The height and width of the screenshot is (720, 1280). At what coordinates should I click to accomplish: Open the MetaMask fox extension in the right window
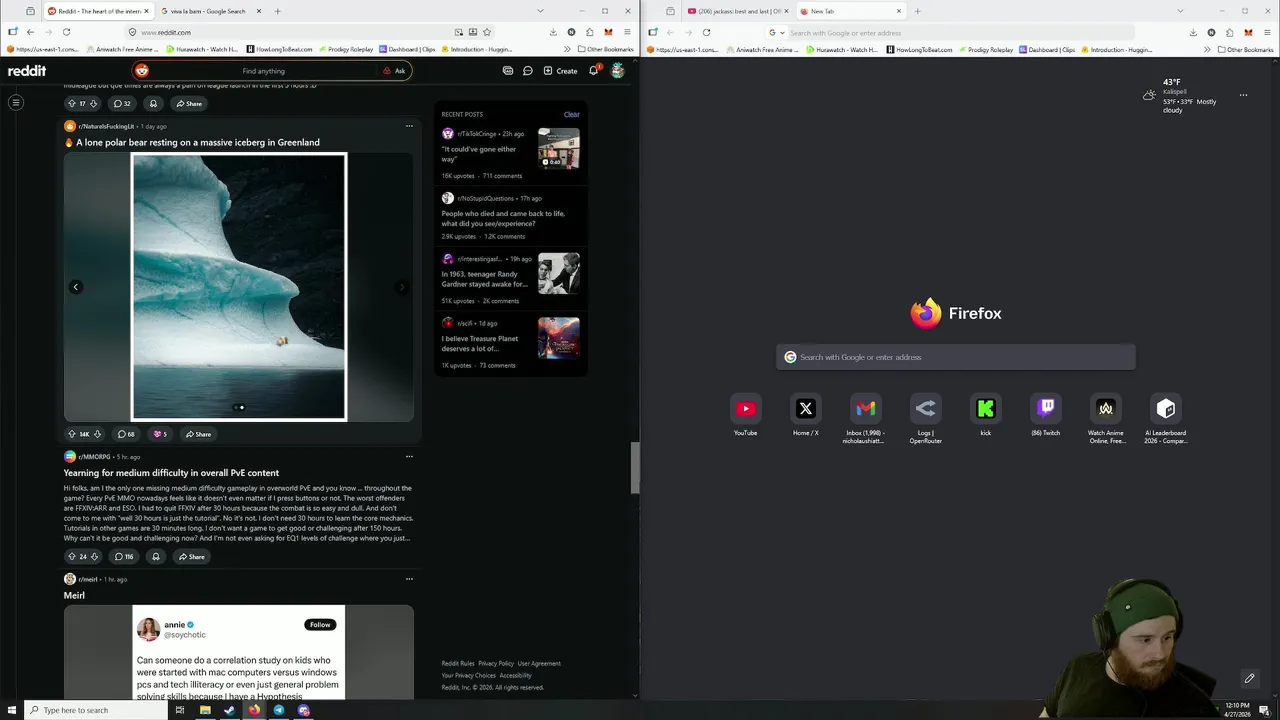1248,32
